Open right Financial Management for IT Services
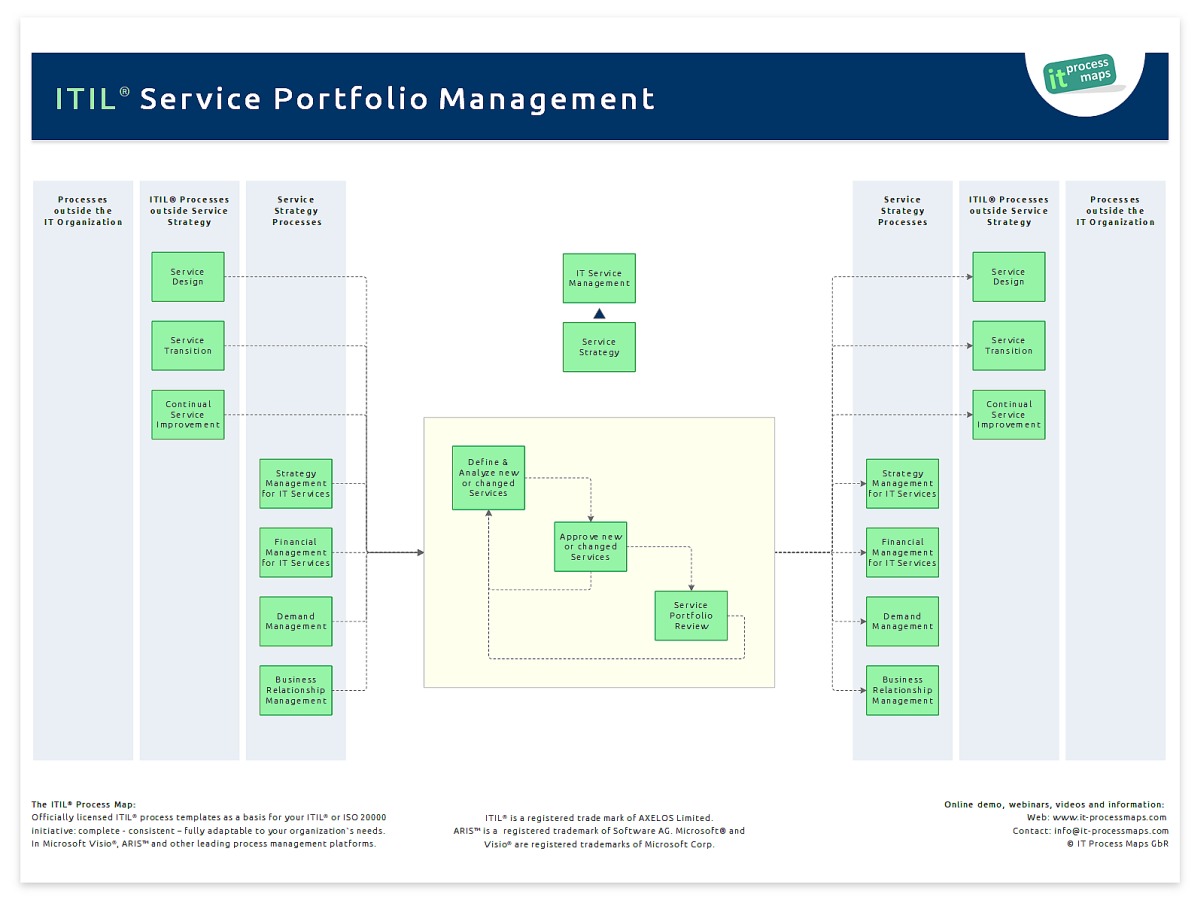1200x900 pixels. click(x=903, y=553)
